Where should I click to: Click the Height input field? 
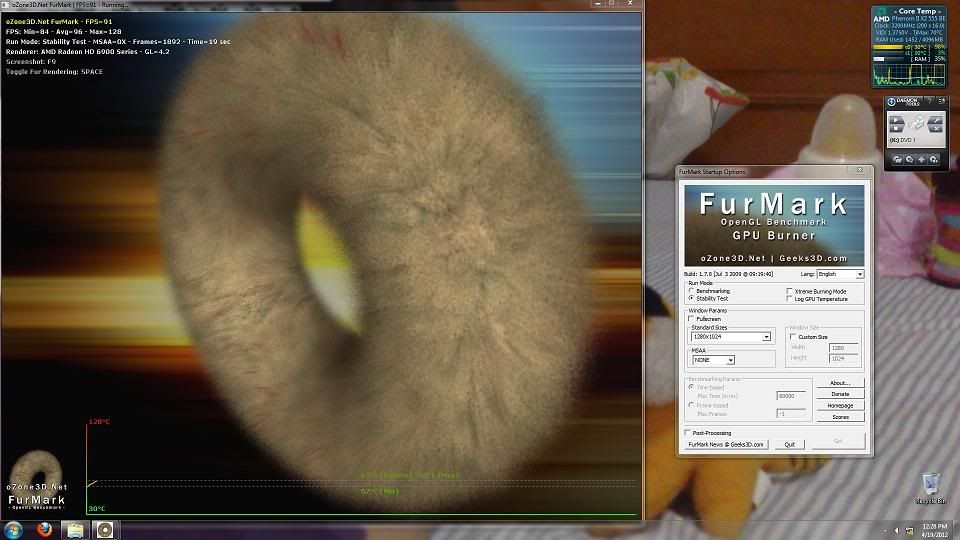coord(844,358)
